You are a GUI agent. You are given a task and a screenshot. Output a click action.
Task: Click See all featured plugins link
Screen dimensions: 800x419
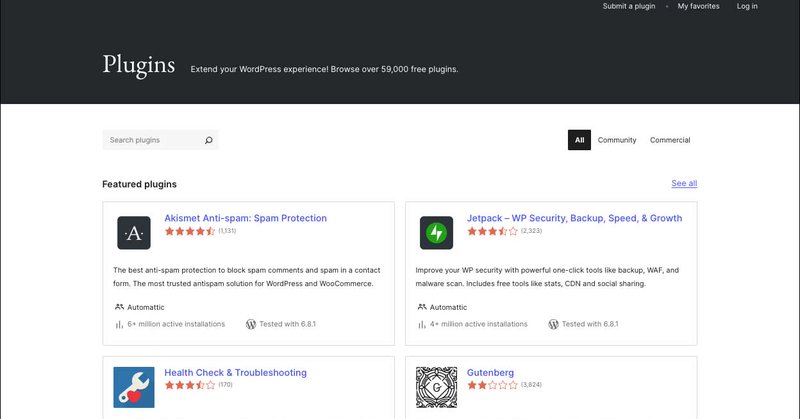684,183
